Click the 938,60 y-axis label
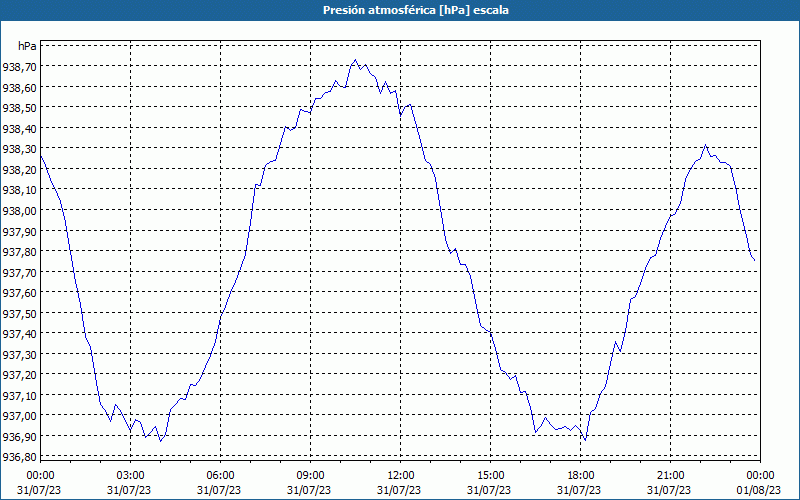The image size is (800, 500). (19, 88)
